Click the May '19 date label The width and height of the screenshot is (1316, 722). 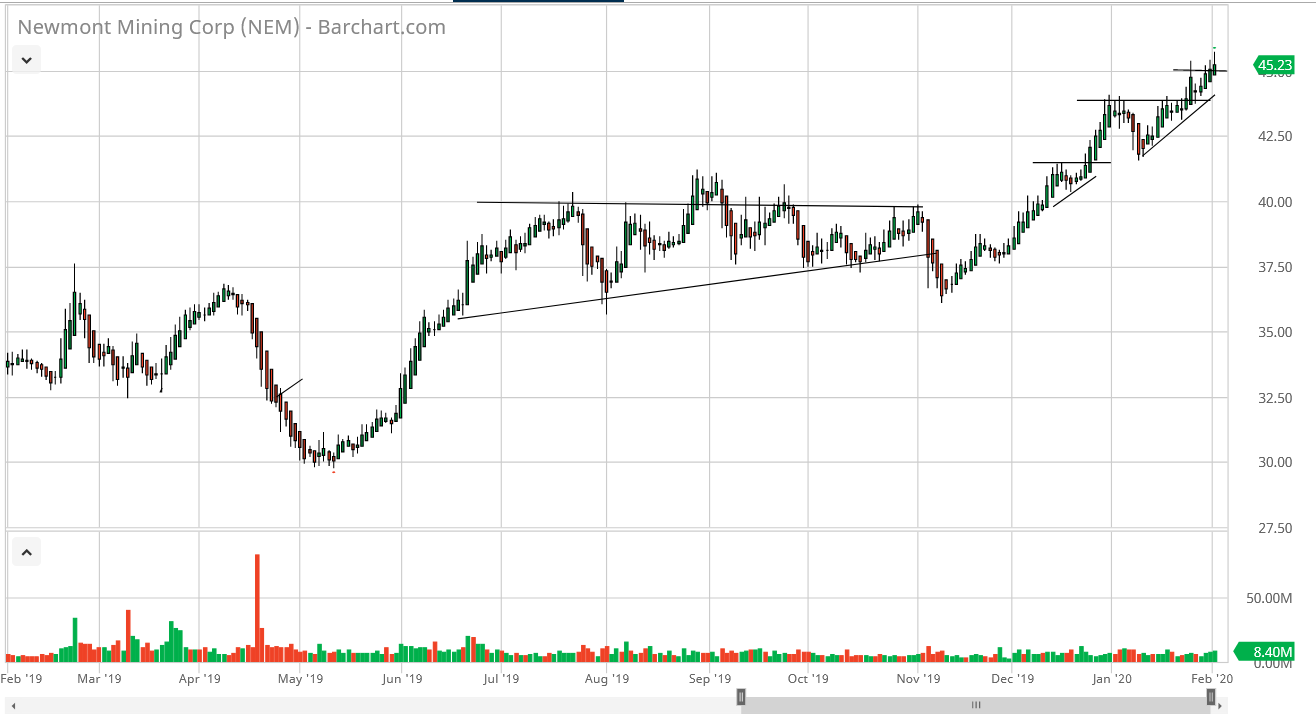[300, 679]
